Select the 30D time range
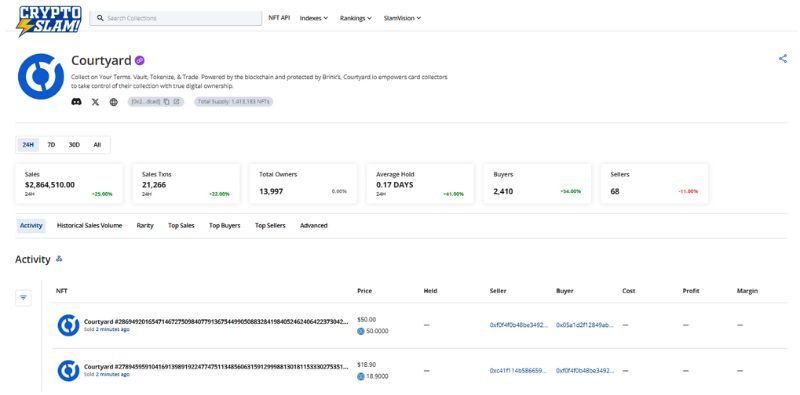The image size is (800, 395). [x=74, y=145]
